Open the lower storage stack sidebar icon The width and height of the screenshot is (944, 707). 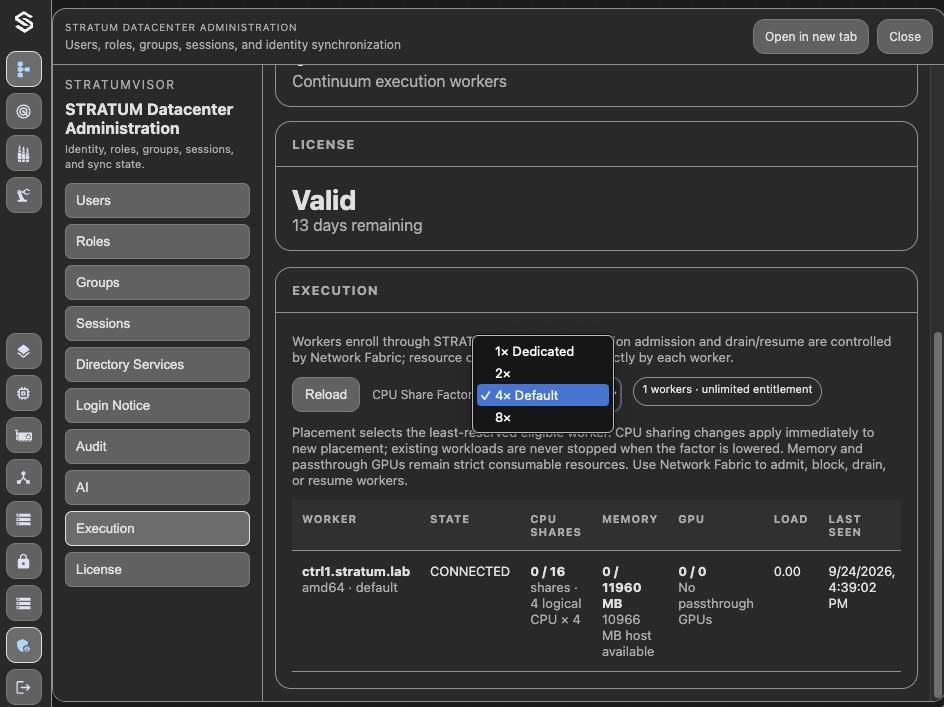coord(24,603)
